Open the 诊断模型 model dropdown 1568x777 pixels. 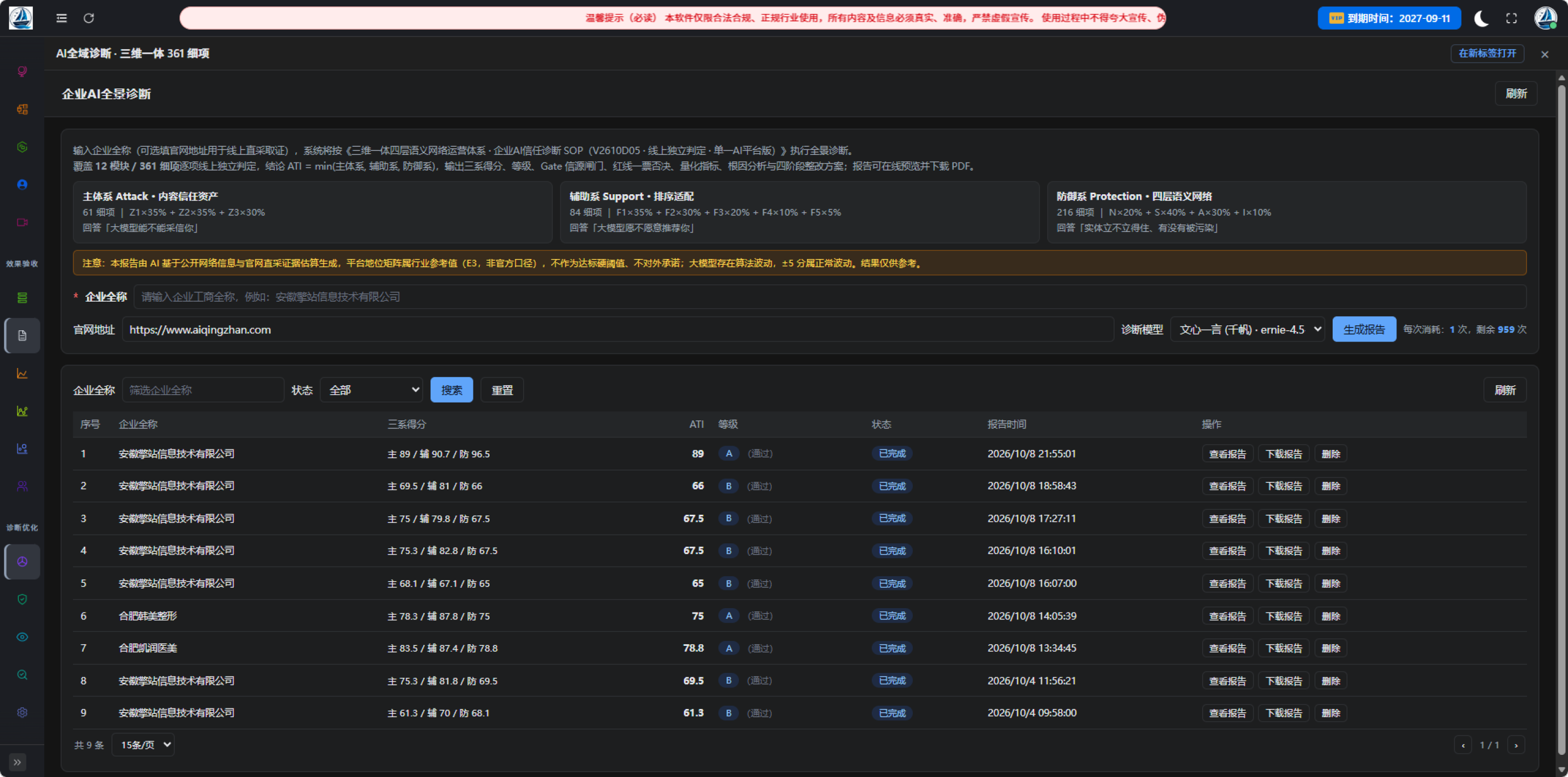click(1247, 329)
